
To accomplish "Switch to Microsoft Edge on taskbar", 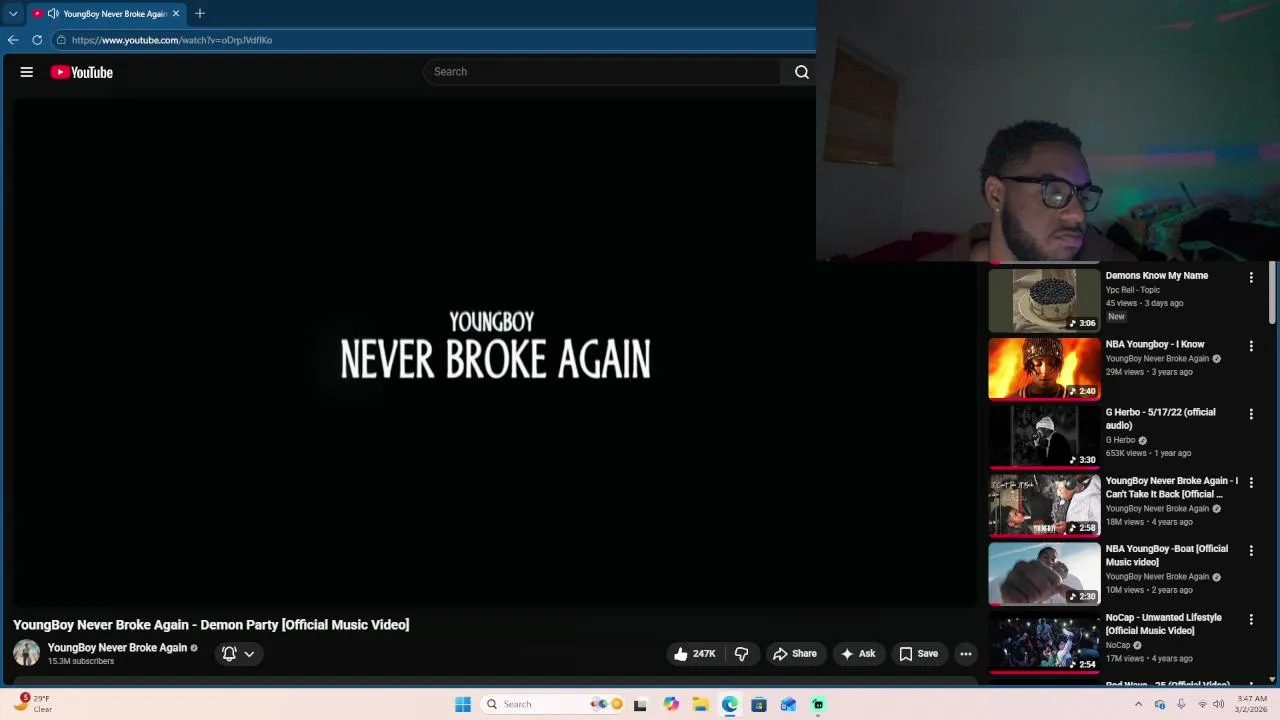I will pos(730,704).
